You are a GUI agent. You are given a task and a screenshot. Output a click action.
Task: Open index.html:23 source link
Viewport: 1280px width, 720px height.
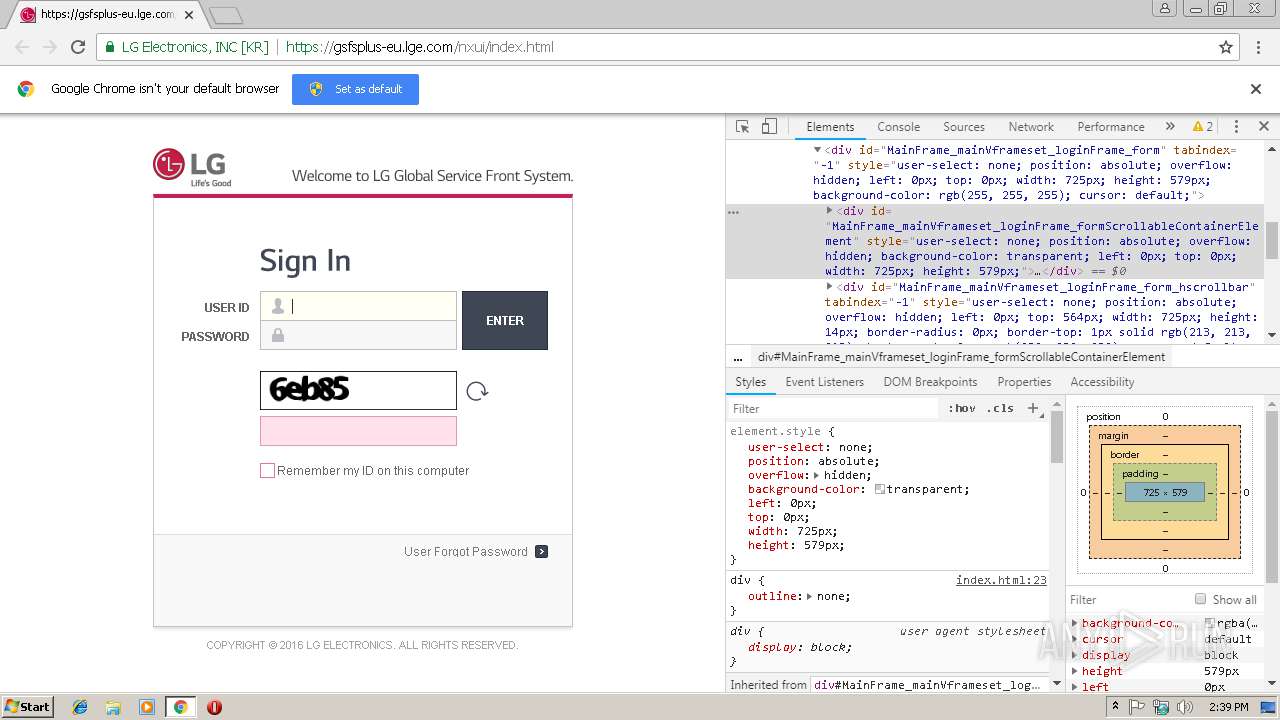[1001, 580]
